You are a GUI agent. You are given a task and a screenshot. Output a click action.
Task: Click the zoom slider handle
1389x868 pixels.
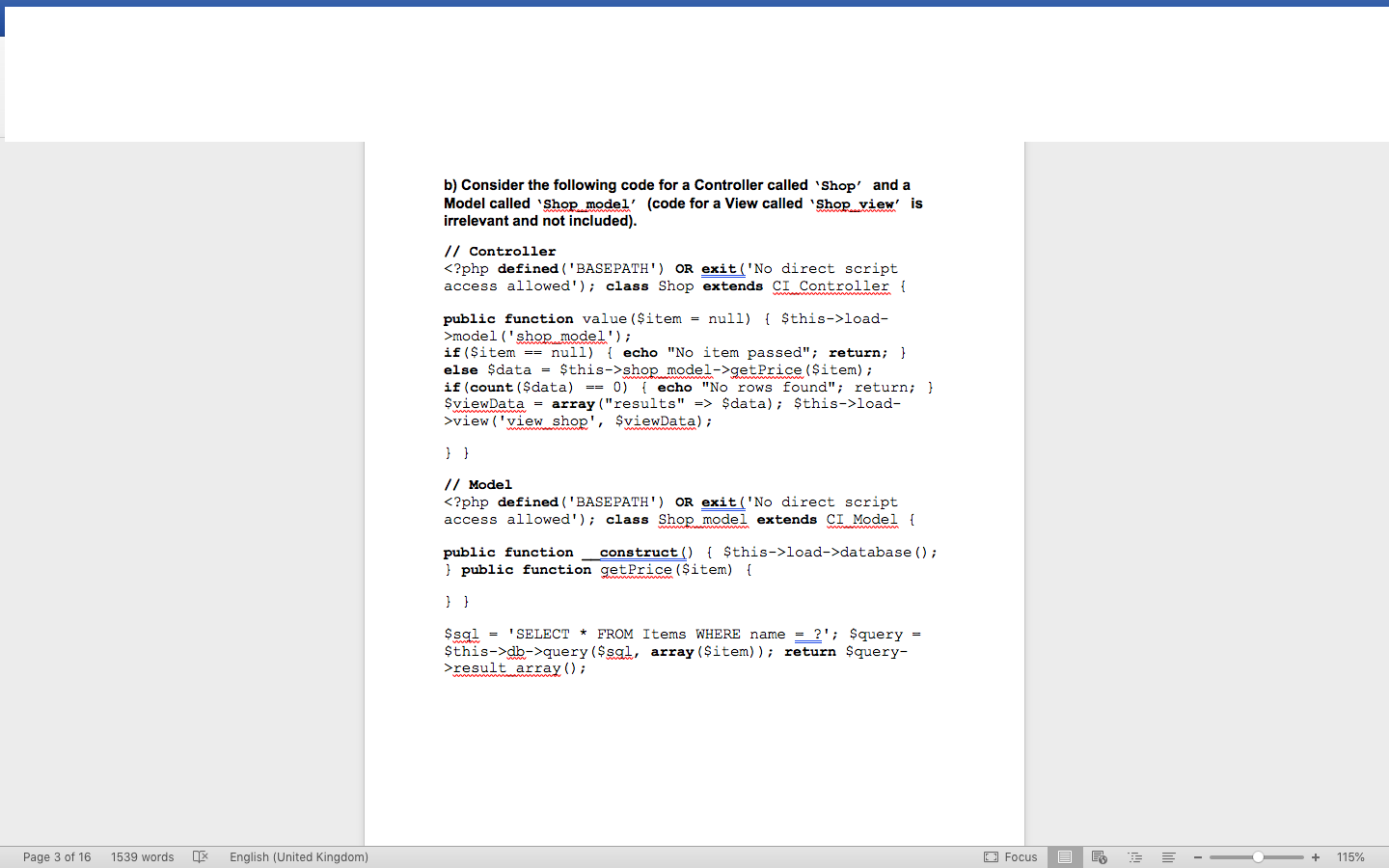click(1257, 856)
